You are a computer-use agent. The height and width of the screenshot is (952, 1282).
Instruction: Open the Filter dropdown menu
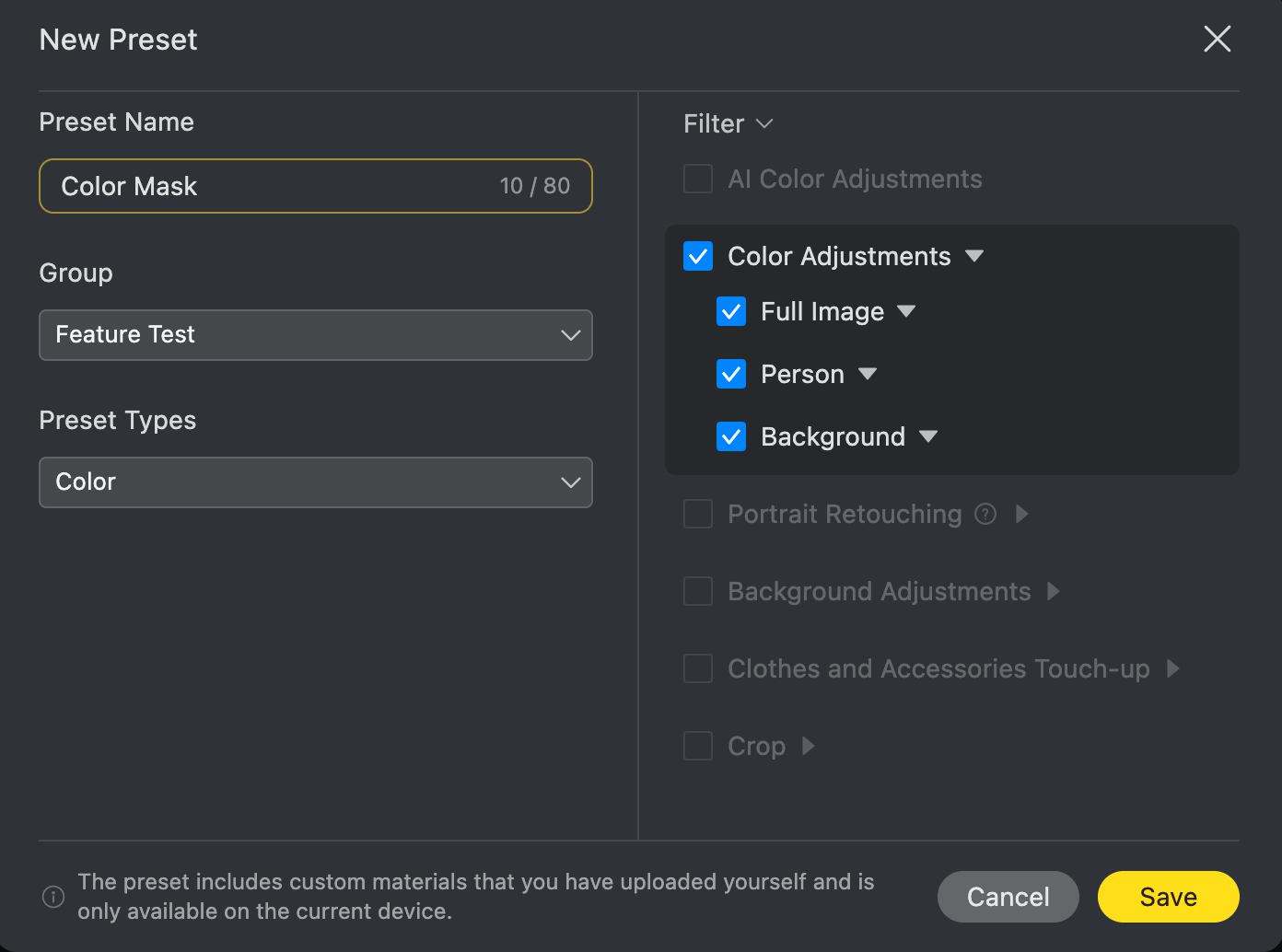[x=728, y=123]
